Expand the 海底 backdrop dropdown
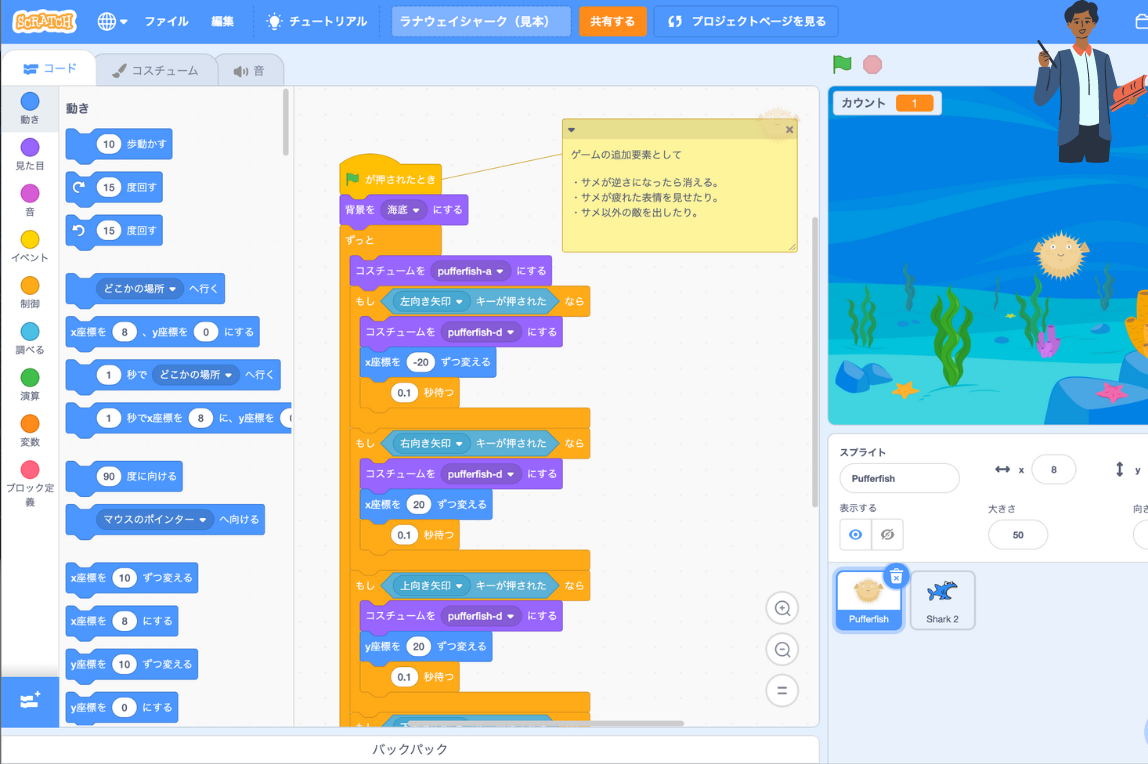 pyautogui.click(x=405, y=210)
